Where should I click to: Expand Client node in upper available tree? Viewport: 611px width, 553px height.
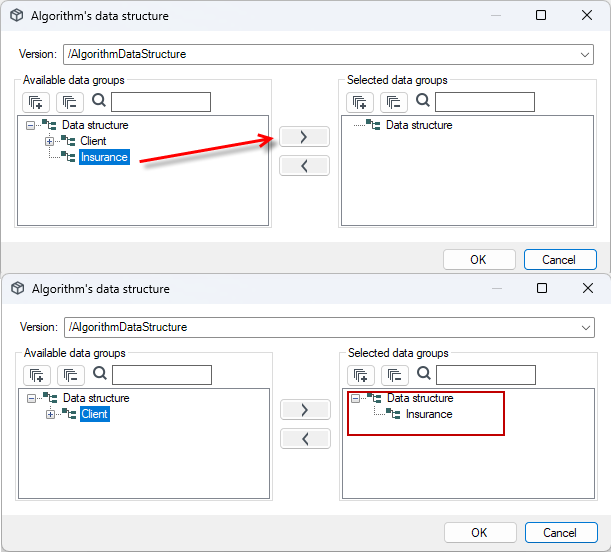pyautogui.click(x=49, y=141)
